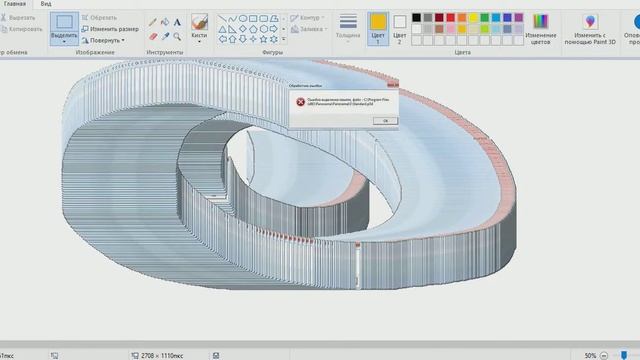Open the Повернуть rotate dropdown

tap(103, 40)
